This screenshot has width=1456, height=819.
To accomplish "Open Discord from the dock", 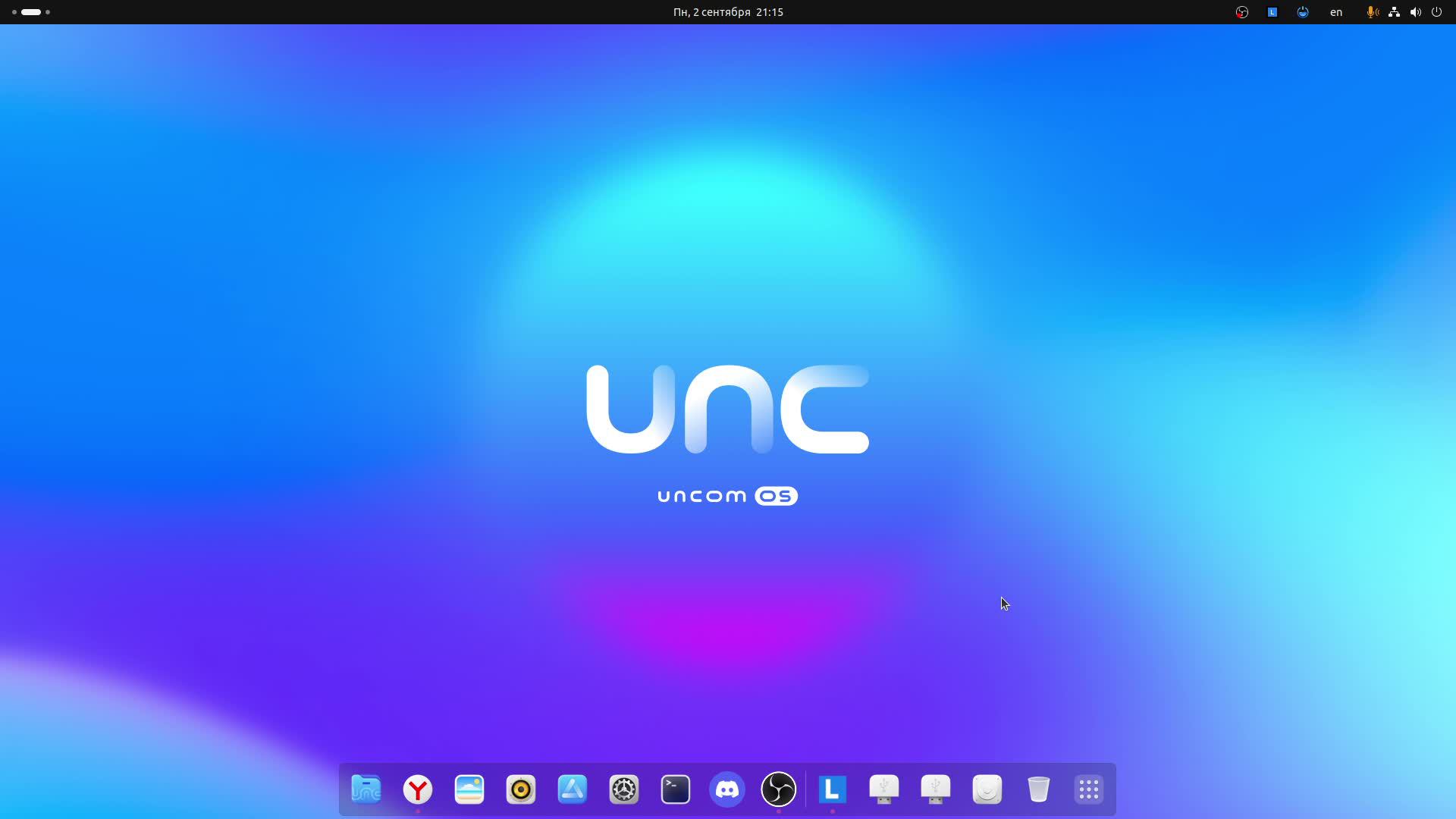I will click(727, 789).
